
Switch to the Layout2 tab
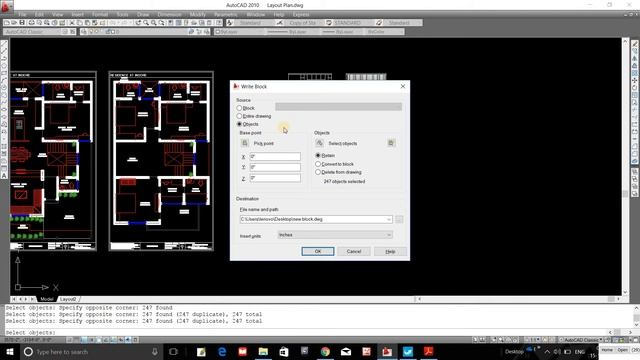tap(68, 299)
